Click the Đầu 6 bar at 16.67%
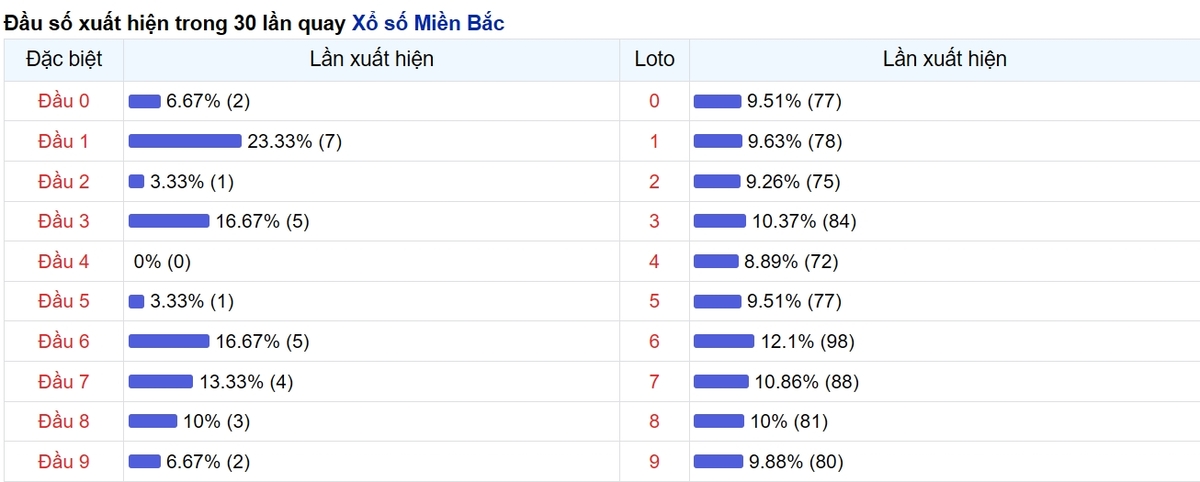Screen dimensions: 1200x482 click(169, 341)
